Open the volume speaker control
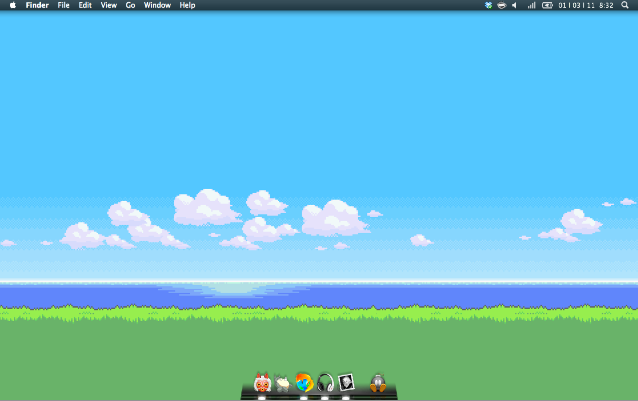638x401 pixels. click(x=515, y=5)
